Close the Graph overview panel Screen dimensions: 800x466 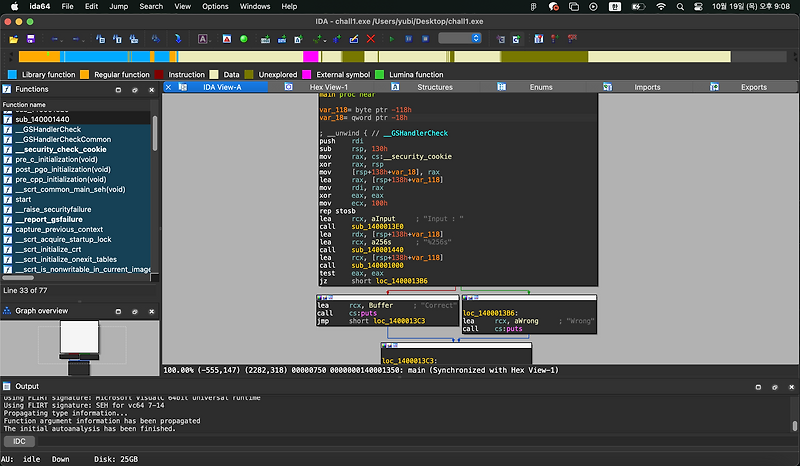(x=150, y=311)
